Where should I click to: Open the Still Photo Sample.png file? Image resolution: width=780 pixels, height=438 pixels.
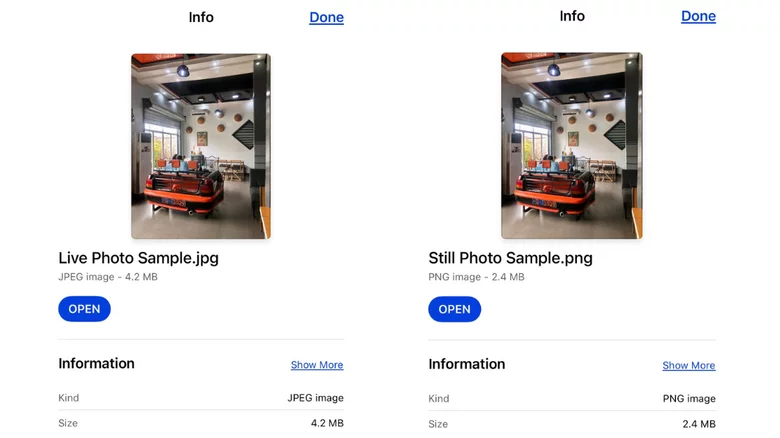[x=454, y=309]
